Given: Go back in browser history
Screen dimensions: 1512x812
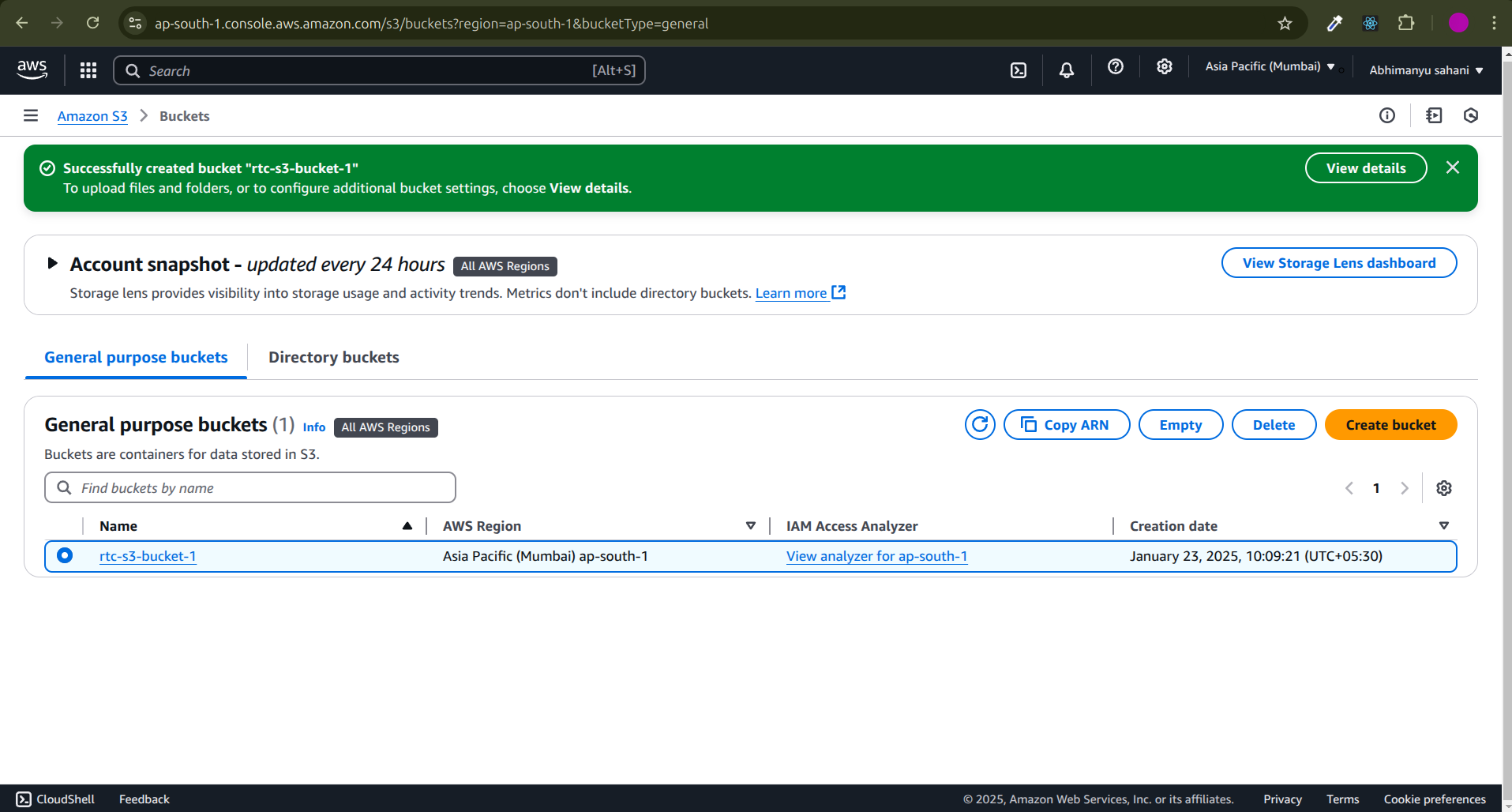Looking at the screenshot, I should coord(22,23).
